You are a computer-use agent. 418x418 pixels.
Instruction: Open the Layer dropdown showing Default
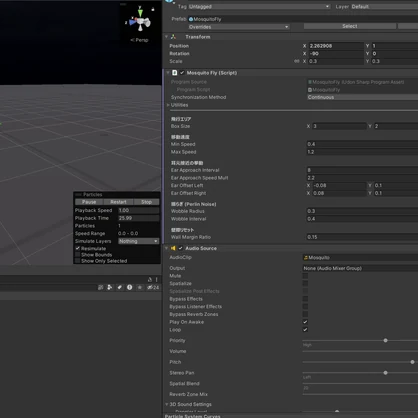(x=384, y=7)
